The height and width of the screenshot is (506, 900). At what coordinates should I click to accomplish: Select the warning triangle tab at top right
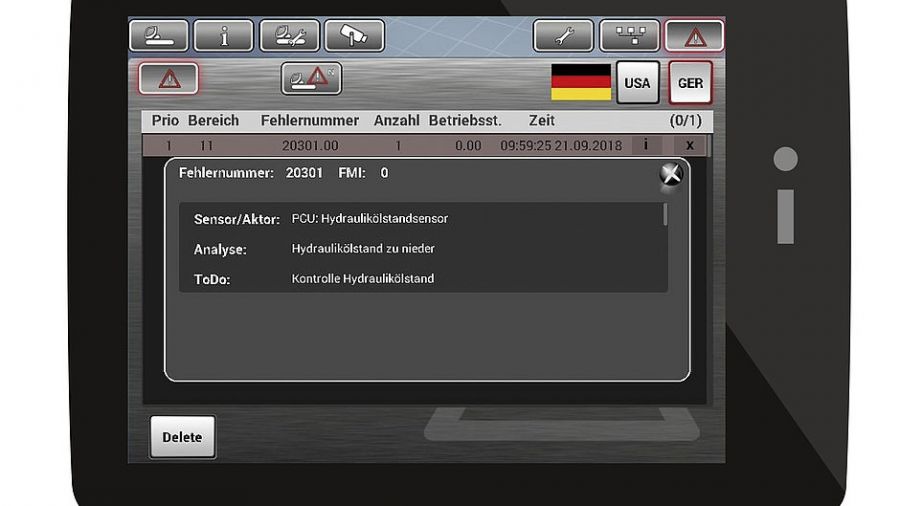[x=694, y=36]
